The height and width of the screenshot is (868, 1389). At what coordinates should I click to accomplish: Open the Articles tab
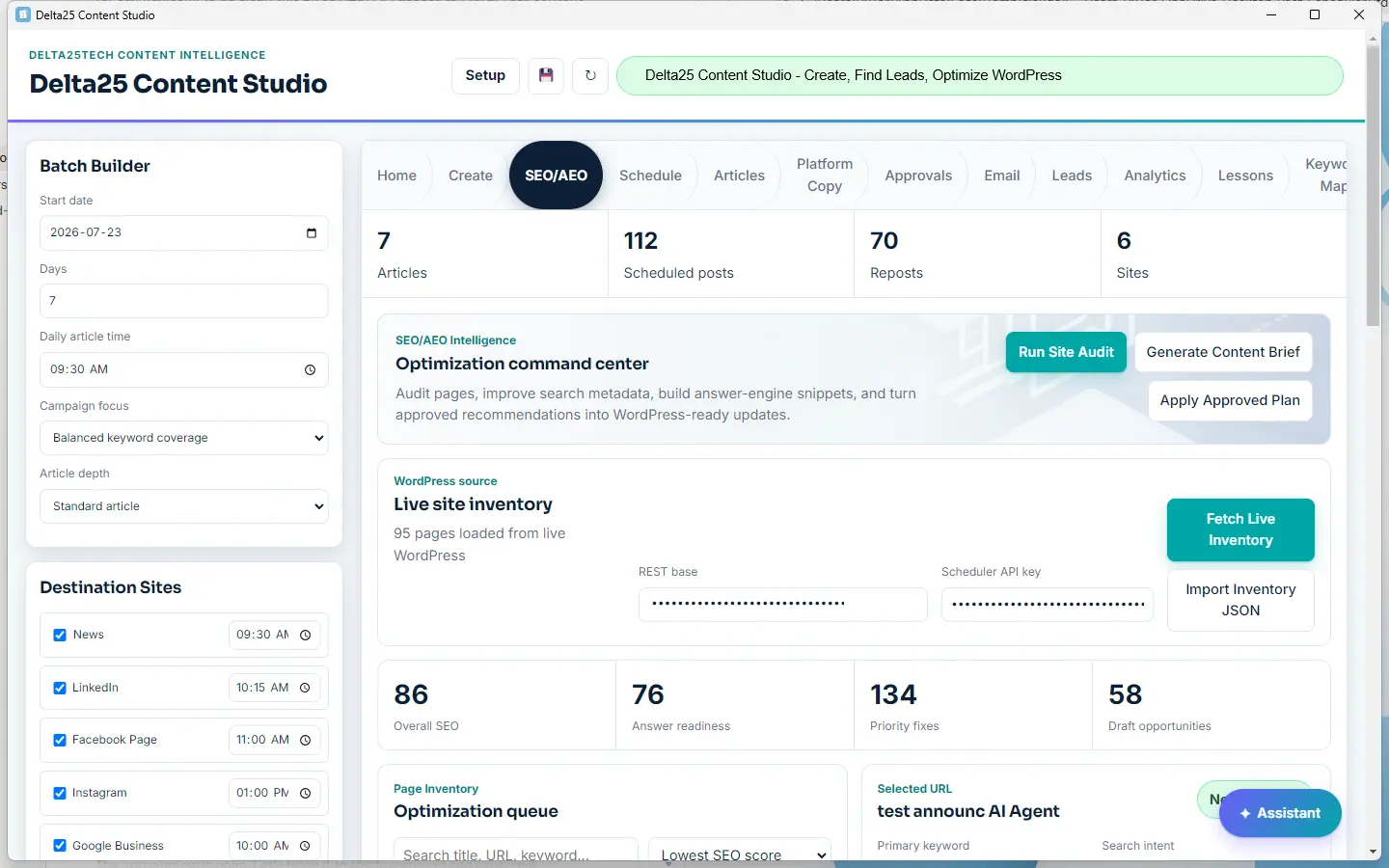click(x=739, y=176)
